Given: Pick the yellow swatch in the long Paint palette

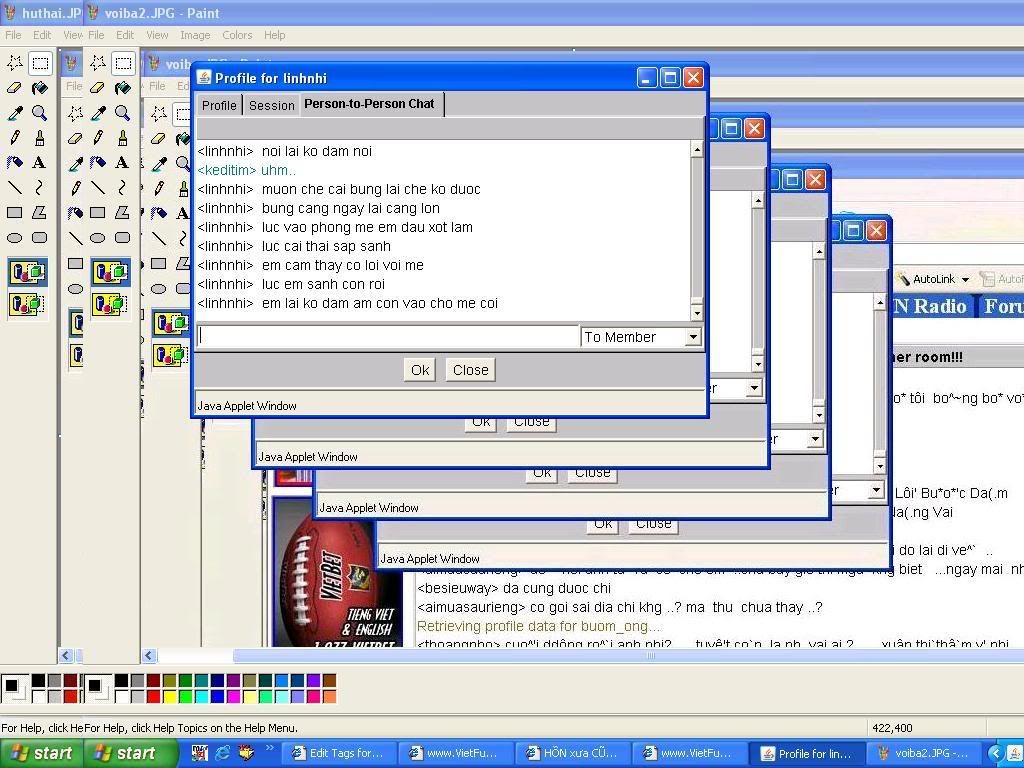Looking at the screenshot, I should (170, 696).
